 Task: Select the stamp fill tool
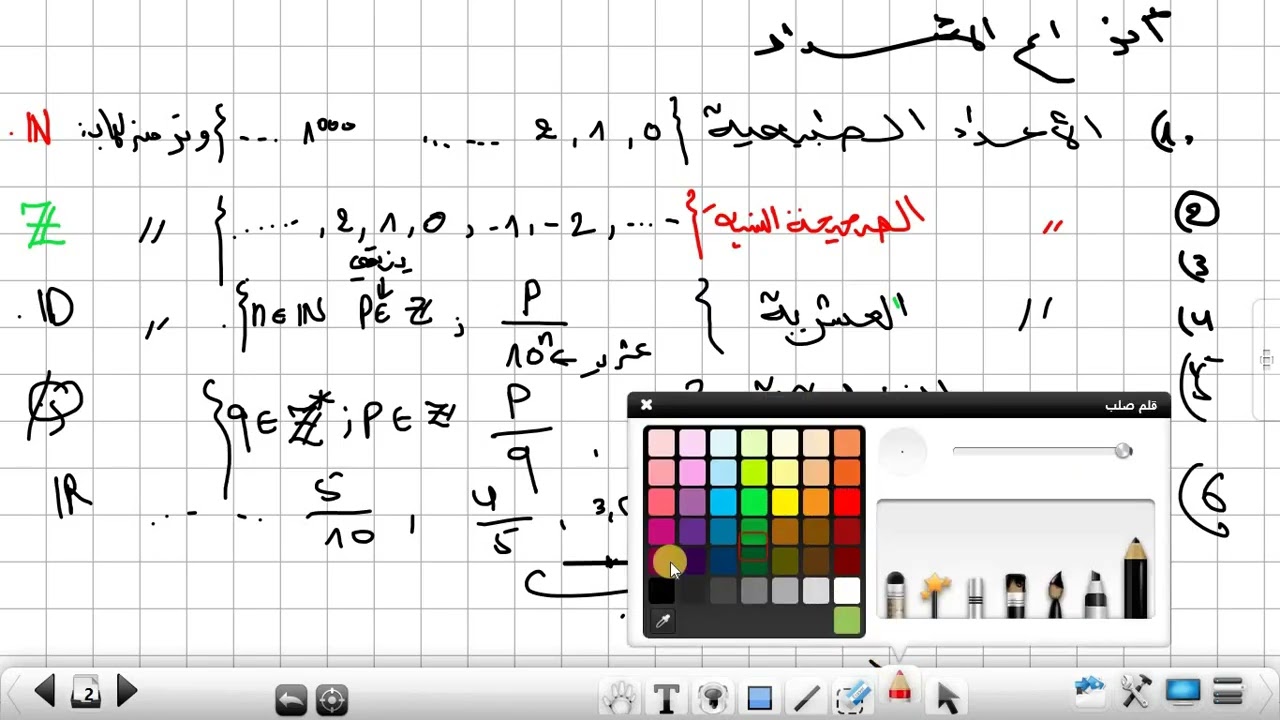pos(712,697)
